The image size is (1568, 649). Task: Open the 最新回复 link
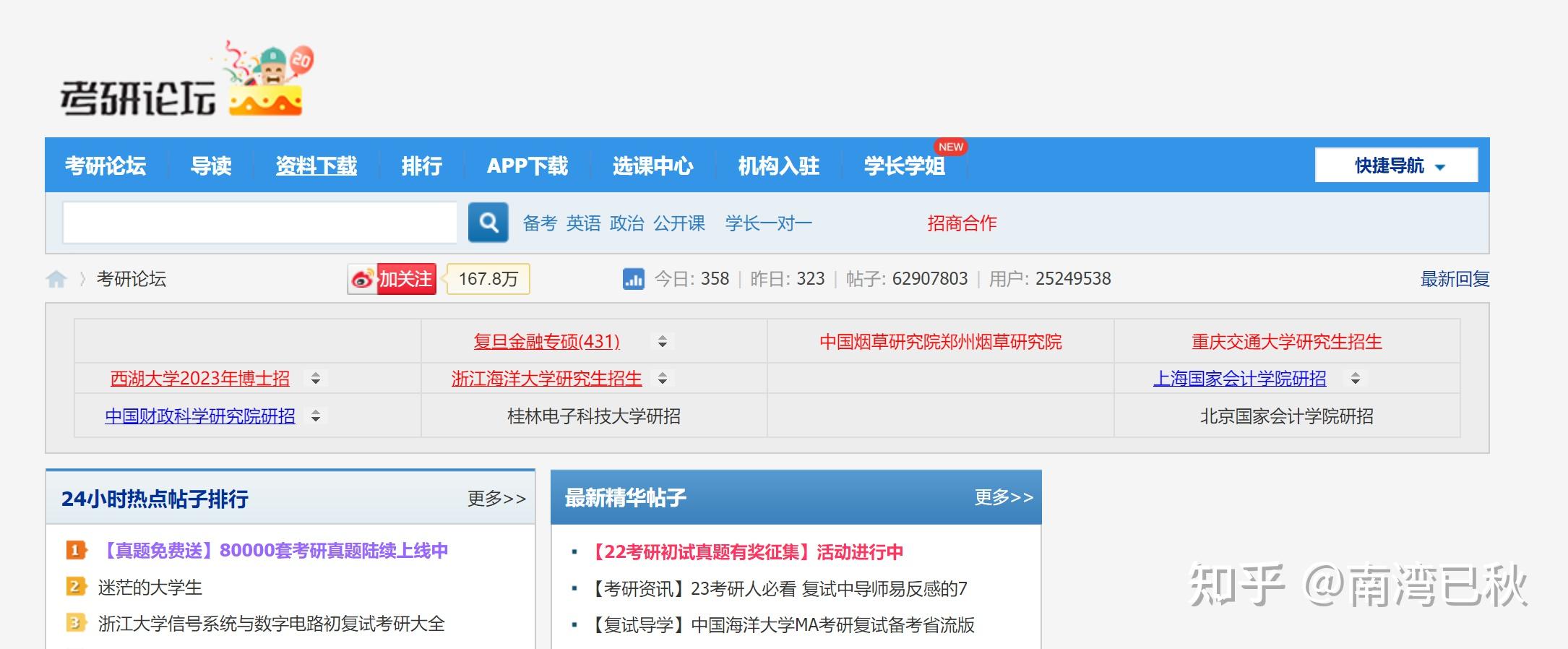click(1455, 279)
